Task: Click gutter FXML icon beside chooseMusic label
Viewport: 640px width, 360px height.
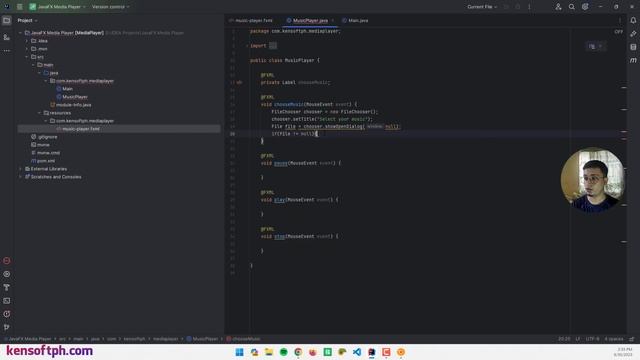Action: coord(239,82)
